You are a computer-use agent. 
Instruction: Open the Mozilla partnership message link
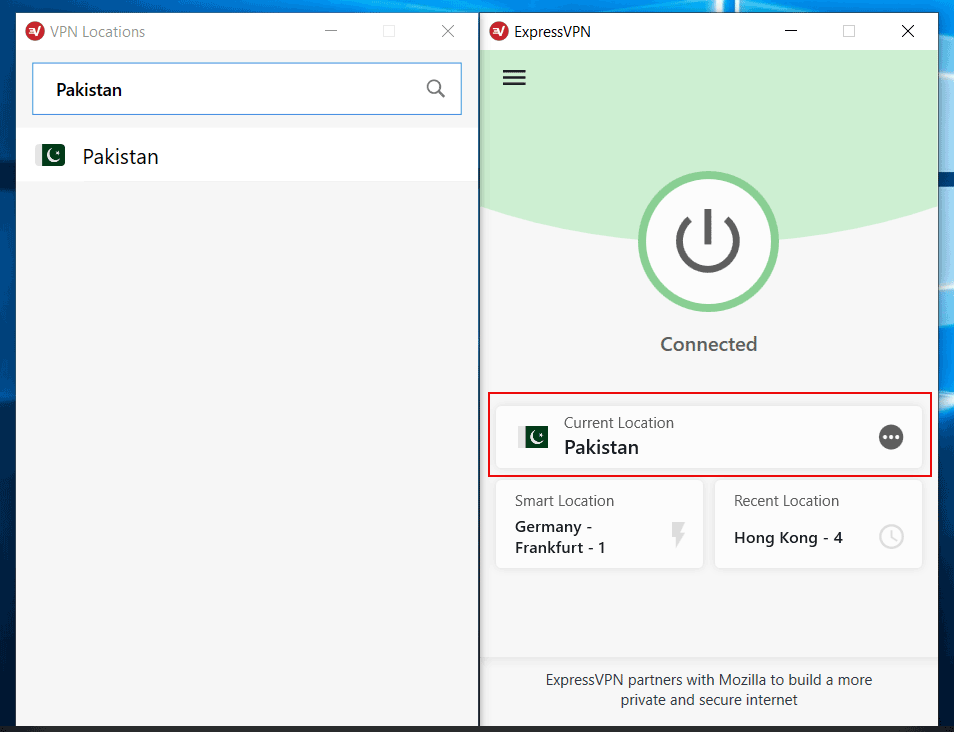(709, 689)
